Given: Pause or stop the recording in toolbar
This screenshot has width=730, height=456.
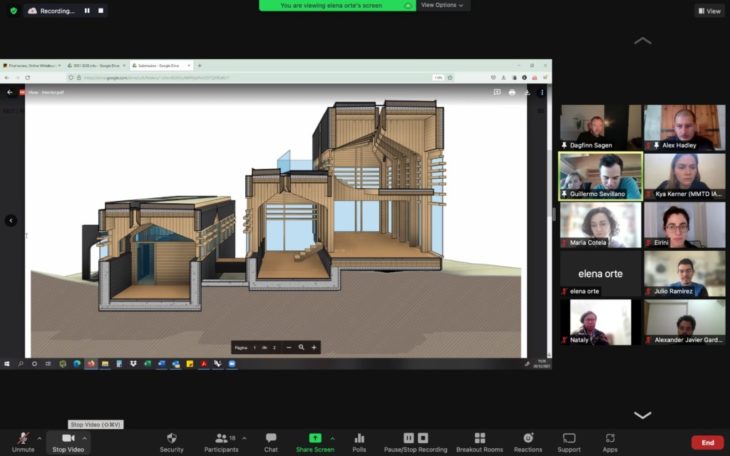Looking at the screenshot, I should click(x=416, y=440).
